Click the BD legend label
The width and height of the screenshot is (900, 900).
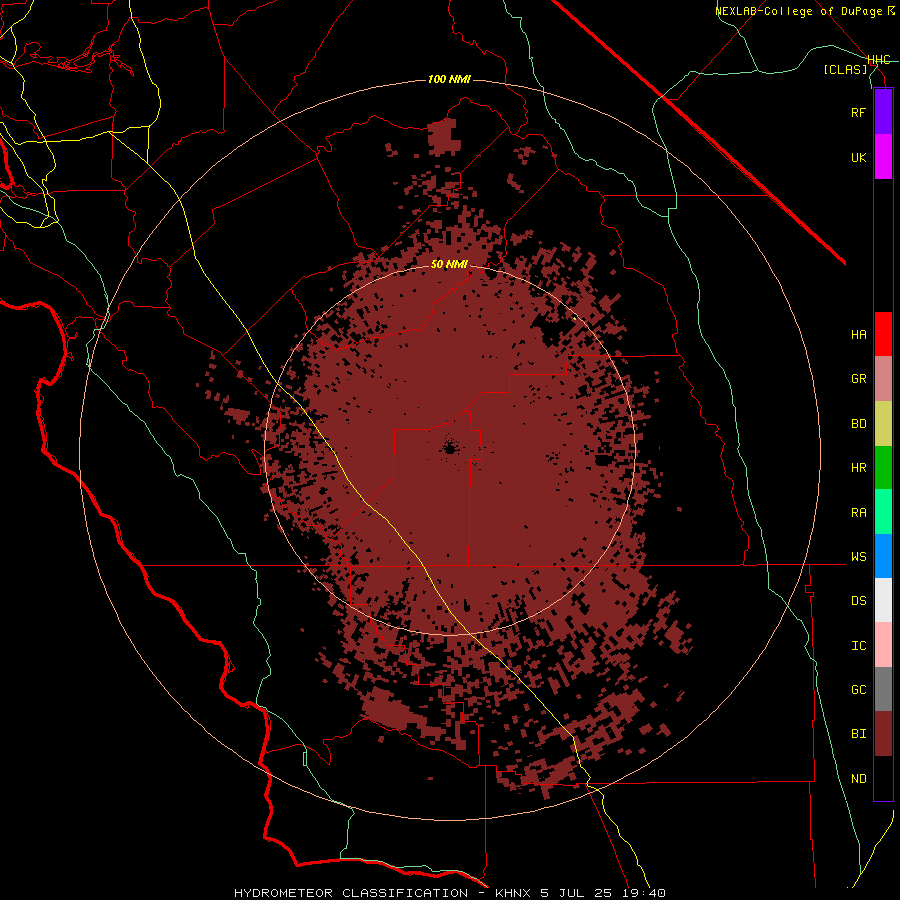pos(858,424)
